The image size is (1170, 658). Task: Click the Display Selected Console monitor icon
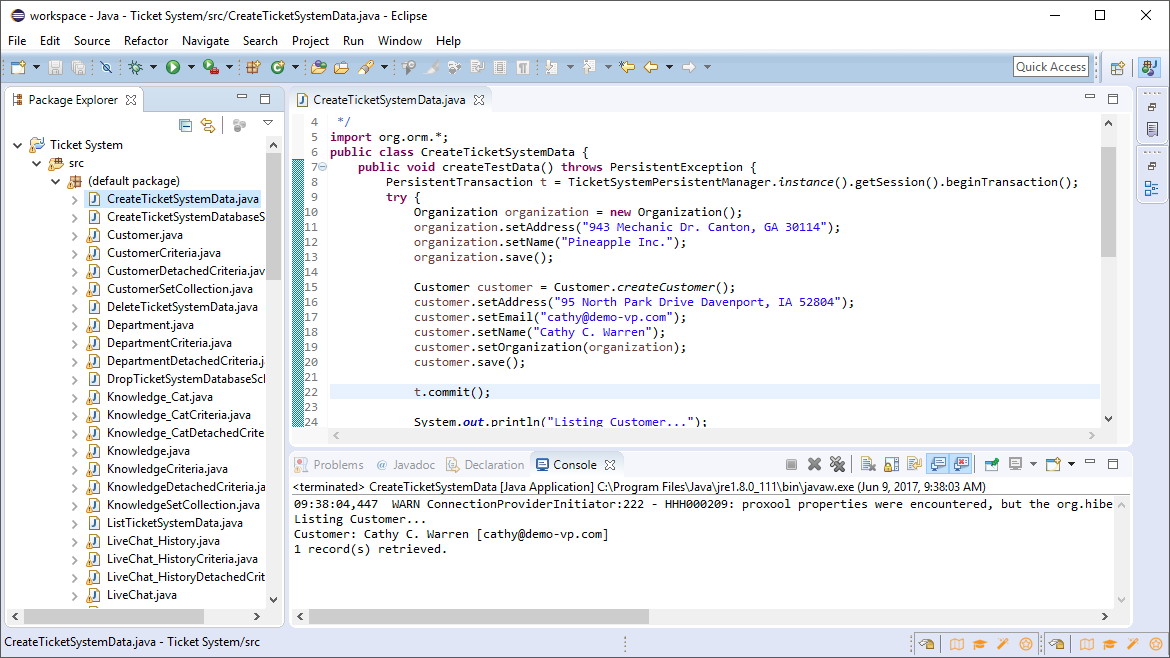click(x=1016, y=464)
